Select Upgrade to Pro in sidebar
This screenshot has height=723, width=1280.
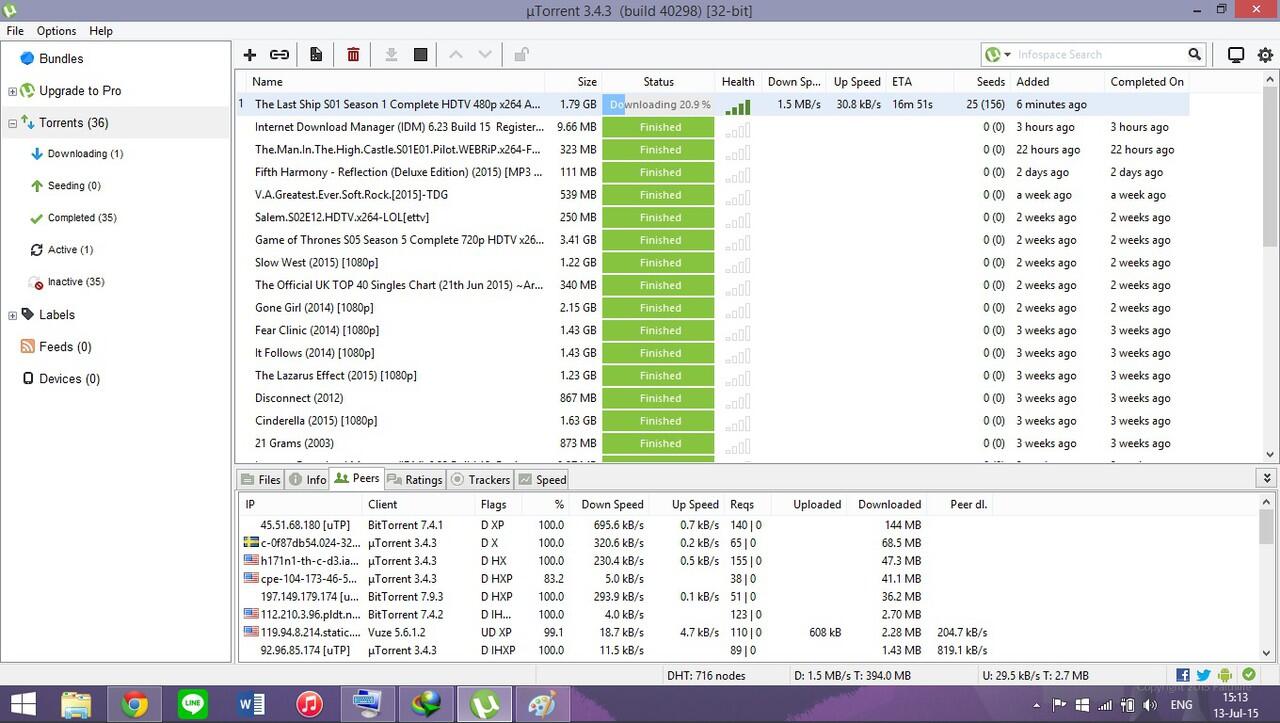(80, 91)
